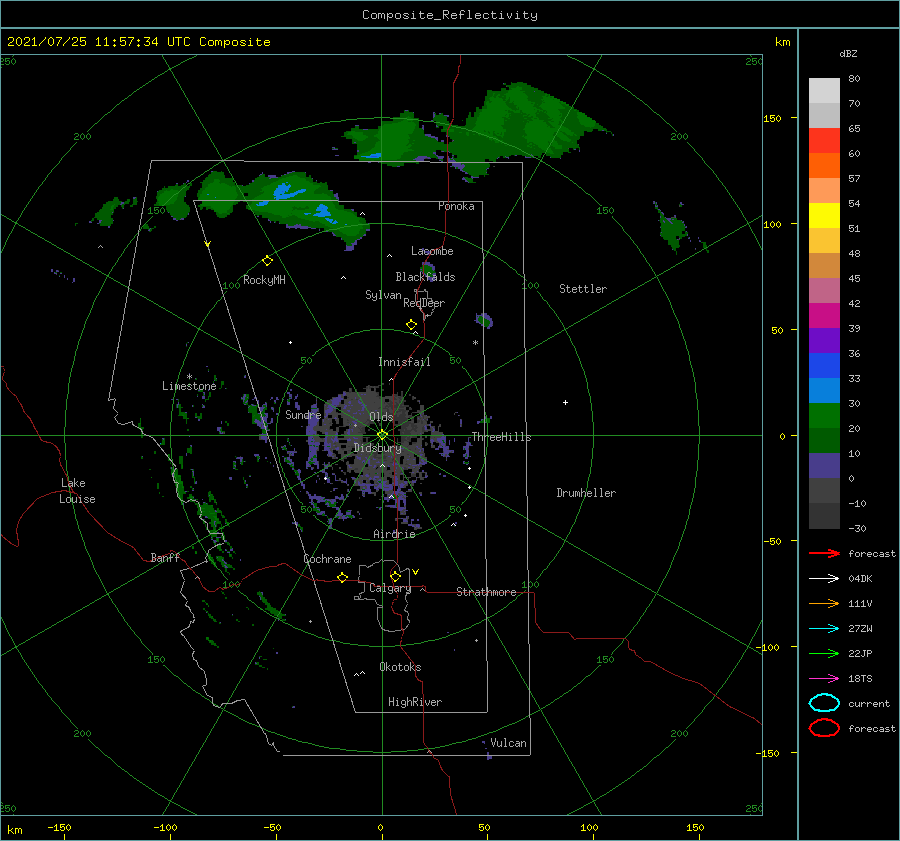Click the white 04DK arrow in legend
Viewport: 900px width, 841px height.
pyautogui.click(x=824, y=578)
